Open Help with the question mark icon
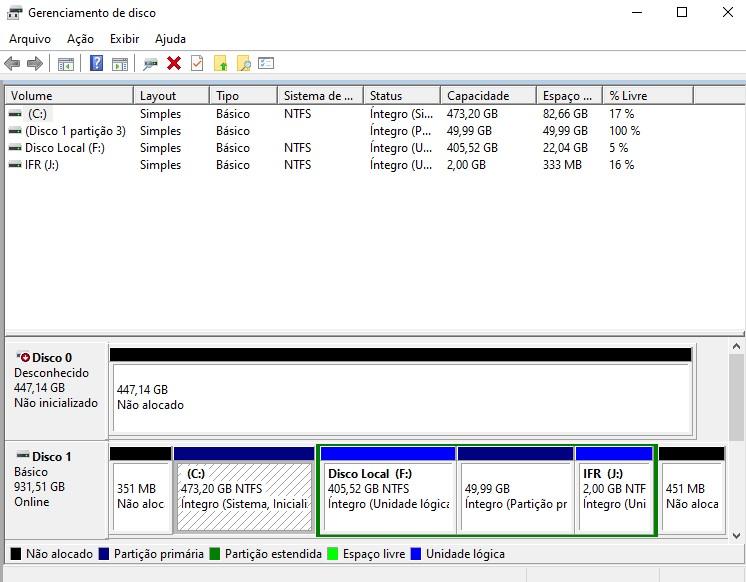 [97, 63]
